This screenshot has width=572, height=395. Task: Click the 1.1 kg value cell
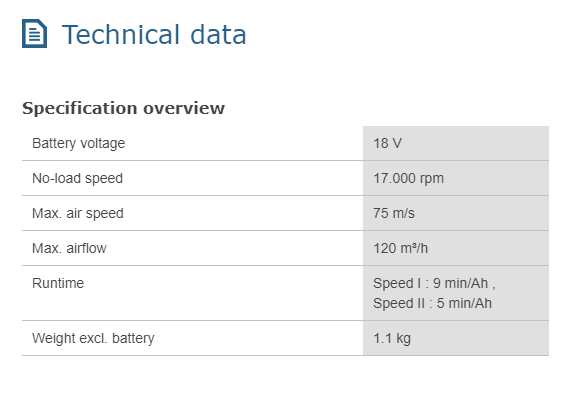[x=456, y=338]
